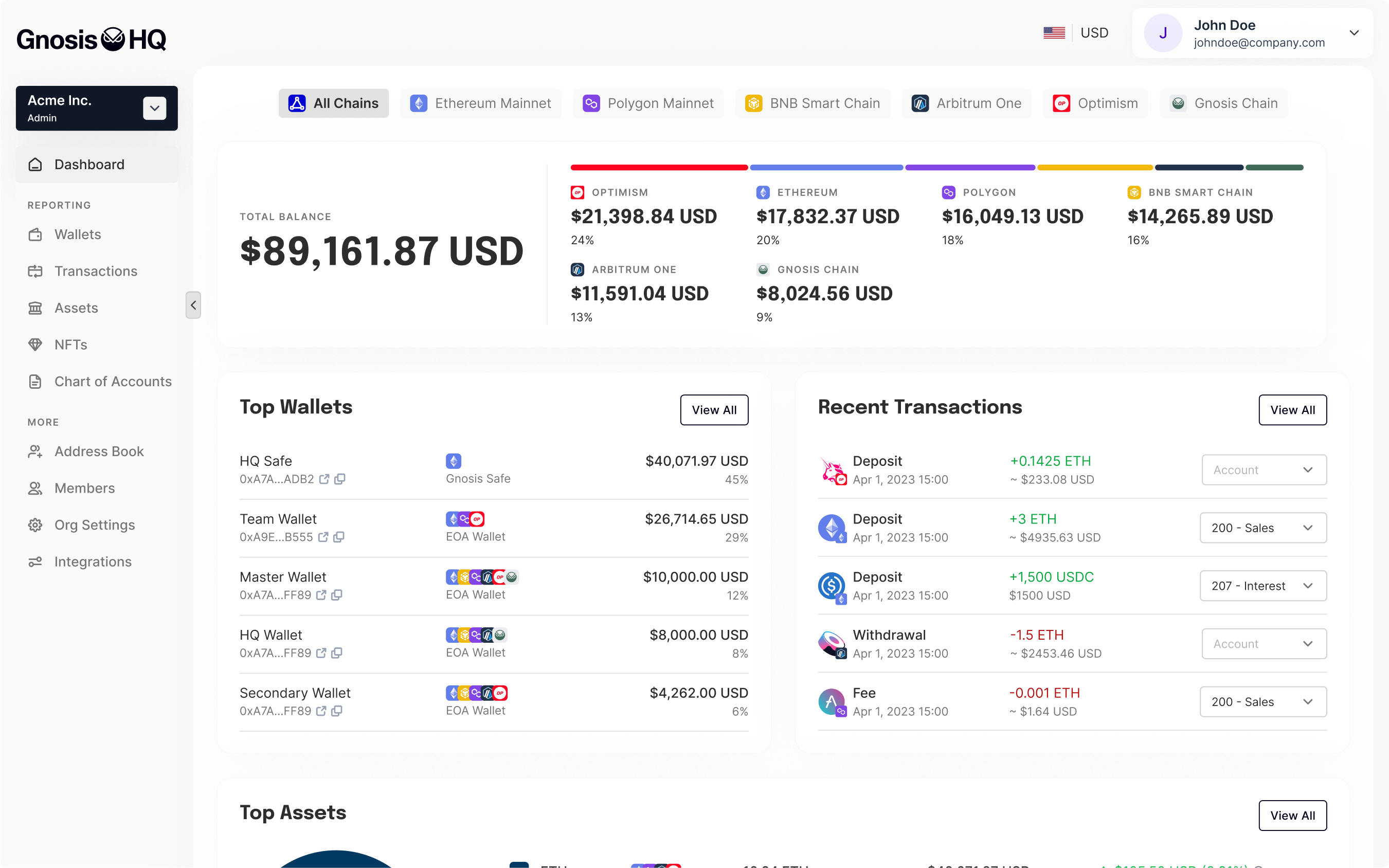This screenshot has width=1389, height=868.
Task: Expand the Acme Inc. organization switcher
Action: click(x=154, y=108)
